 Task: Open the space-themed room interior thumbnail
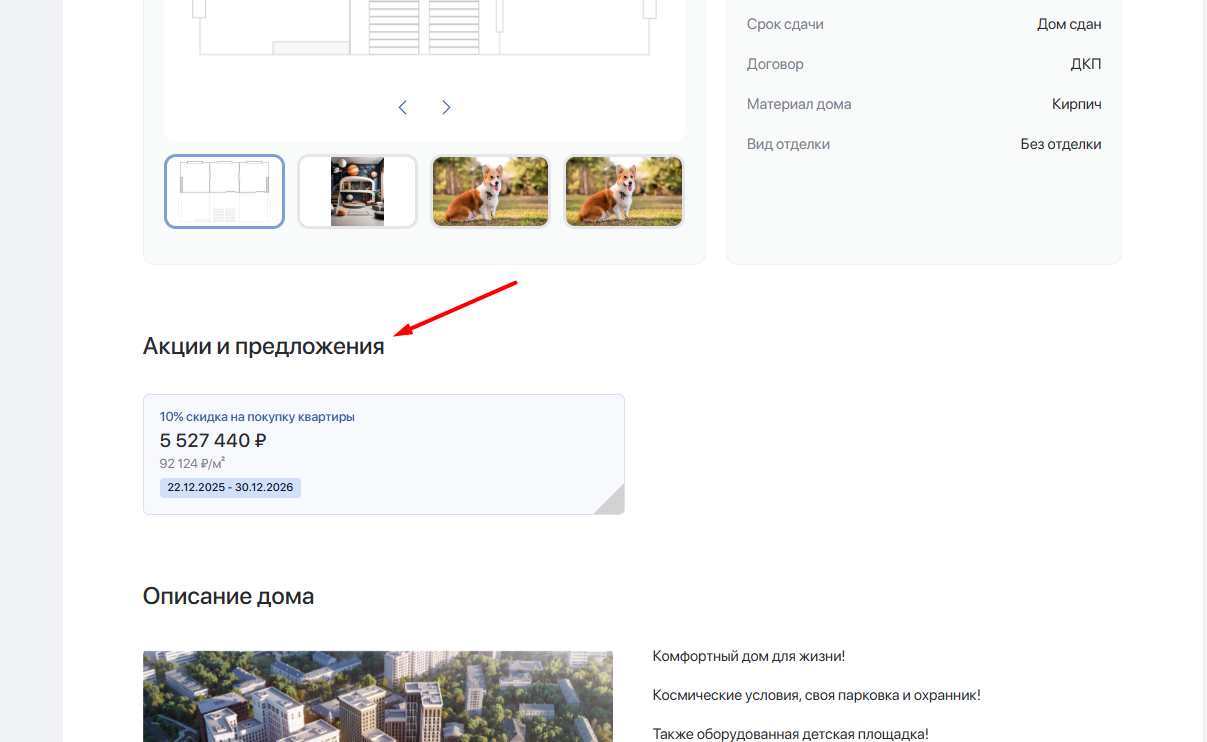tap(357, 191)
